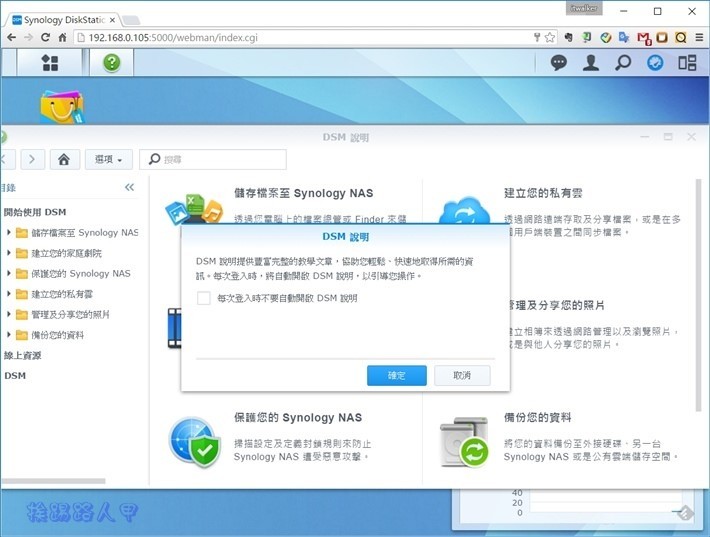Image resolution: width=710 pixels, height=537 pixels.
Task: Check the do not auto-open DSM Help box
Action: 204,298
